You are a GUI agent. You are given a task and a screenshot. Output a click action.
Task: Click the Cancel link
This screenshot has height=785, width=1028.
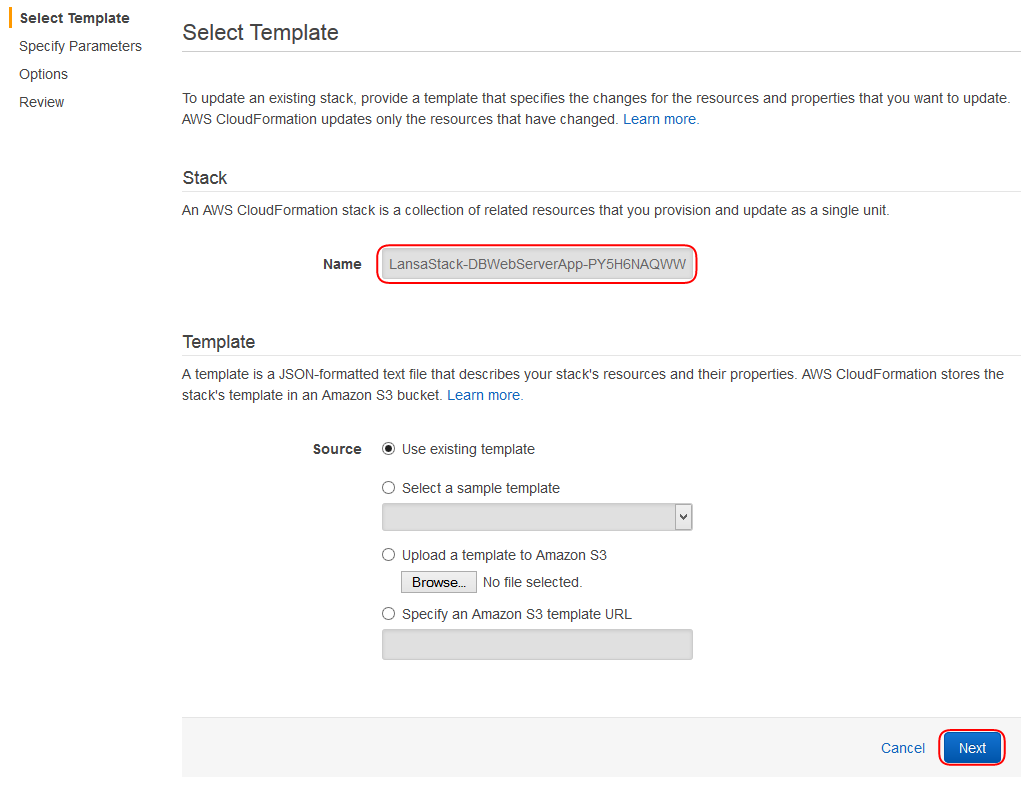point(902,748)
